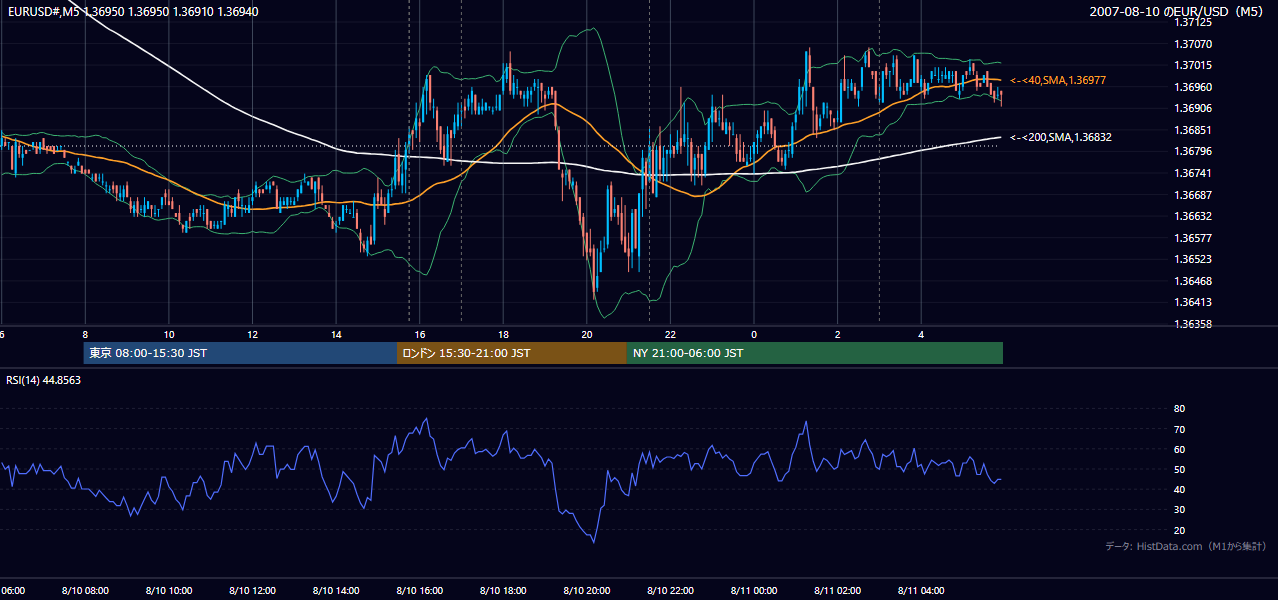Click bottom time label 8/10 14:00
The height and width of the screenshot is (600, 1278).
(336, 591)
